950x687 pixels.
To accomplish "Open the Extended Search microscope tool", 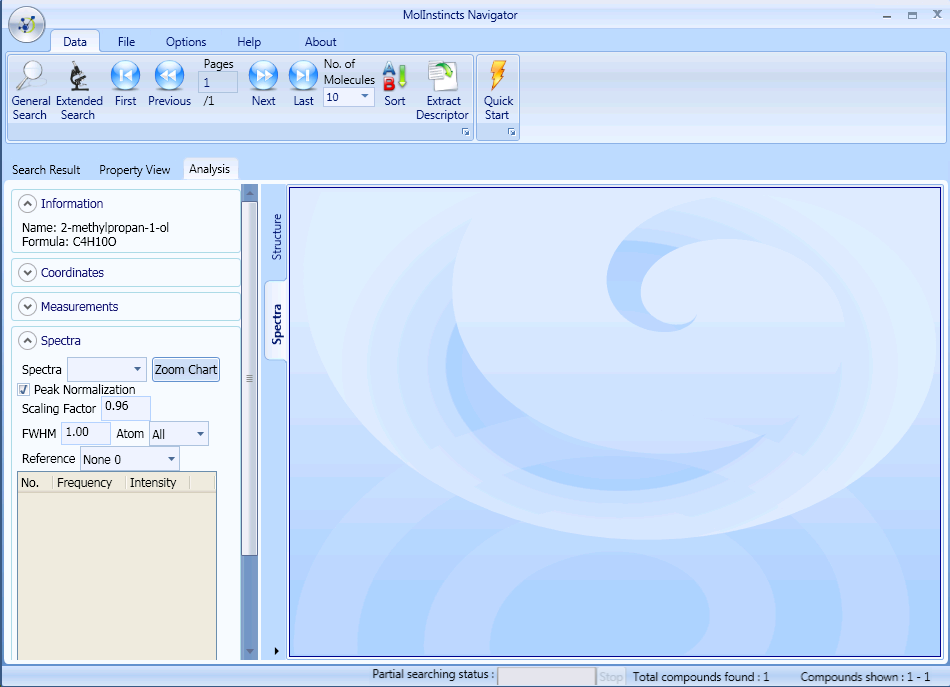I will [79, 90].
